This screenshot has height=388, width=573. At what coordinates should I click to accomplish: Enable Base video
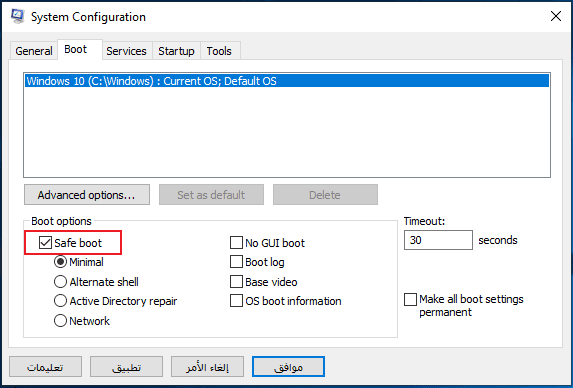pos(236,282)
